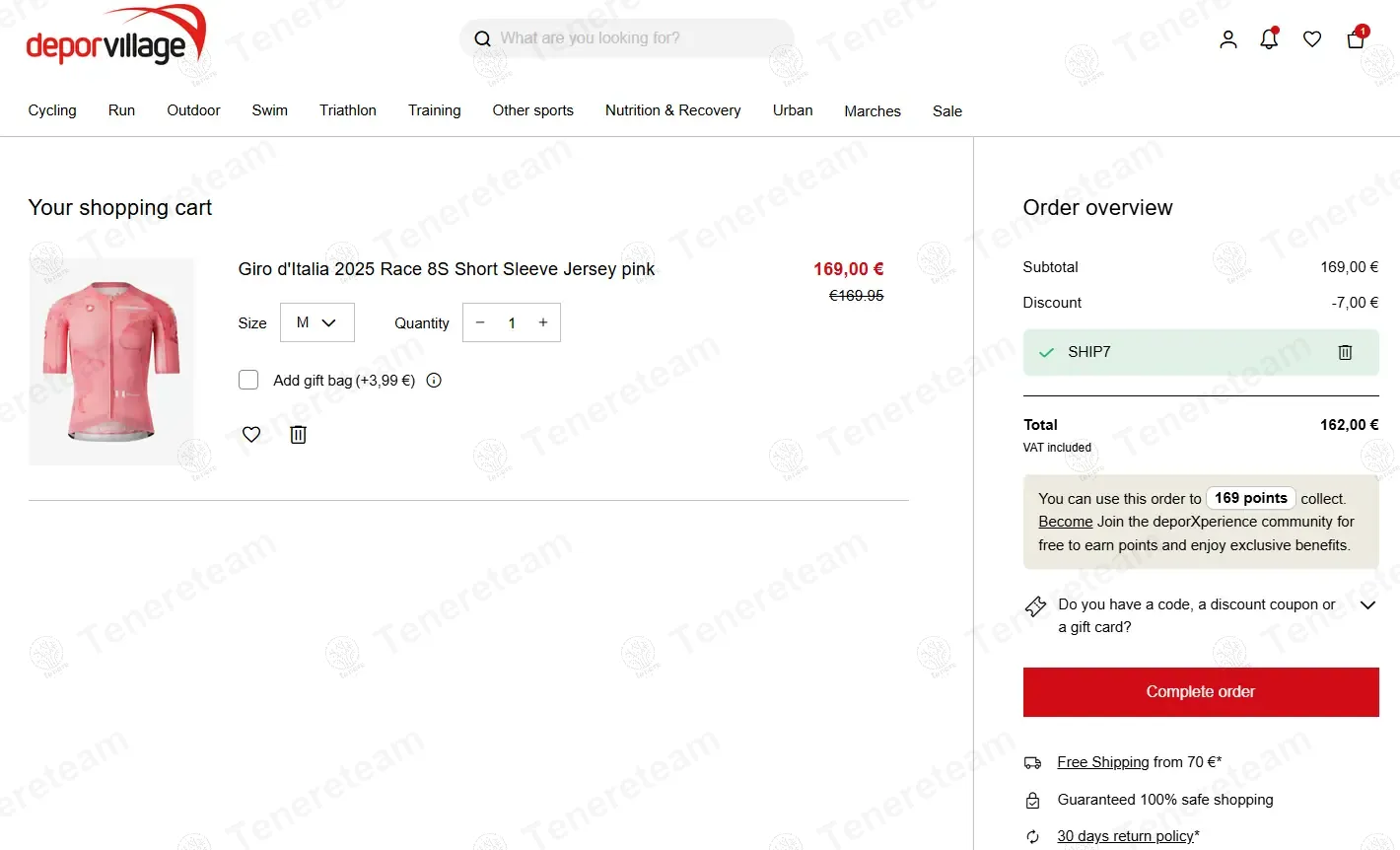
Task: Click SHIP7 coupon code text
Action: click(1089, 352)
